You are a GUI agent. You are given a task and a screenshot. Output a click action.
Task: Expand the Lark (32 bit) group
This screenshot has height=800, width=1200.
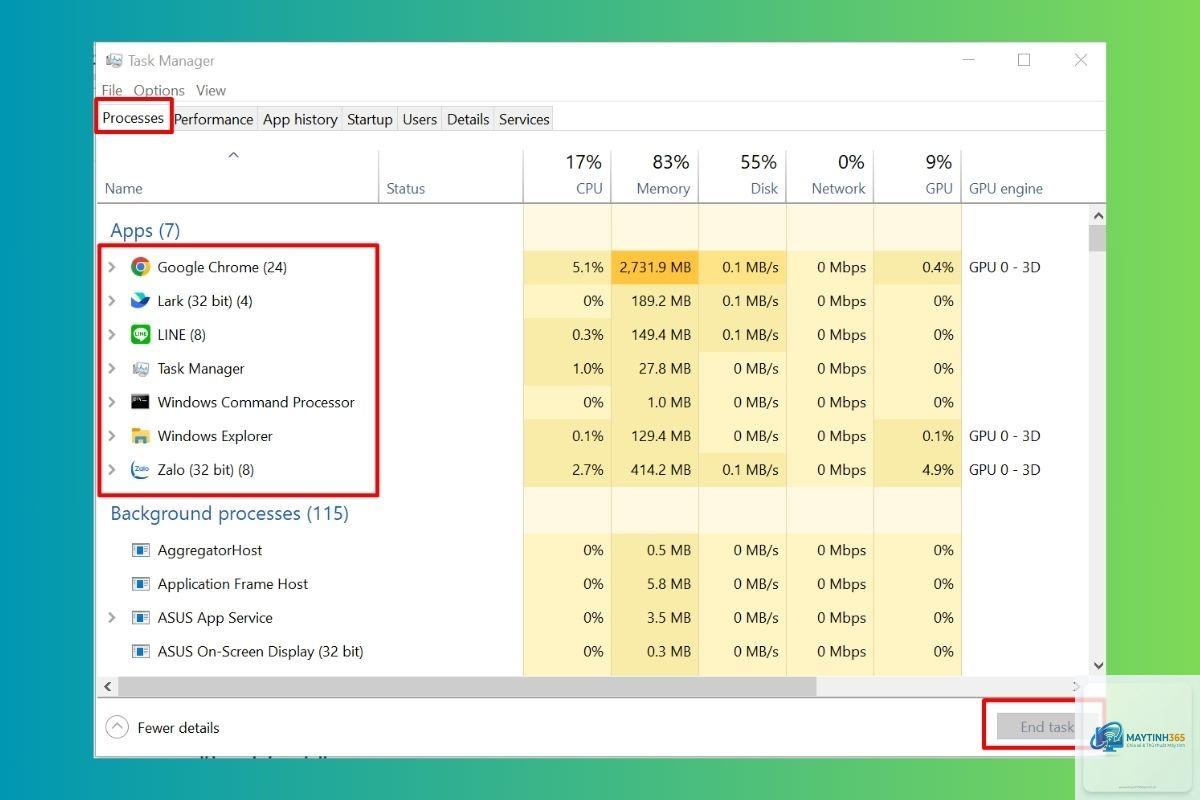click(x=112, y=301)
